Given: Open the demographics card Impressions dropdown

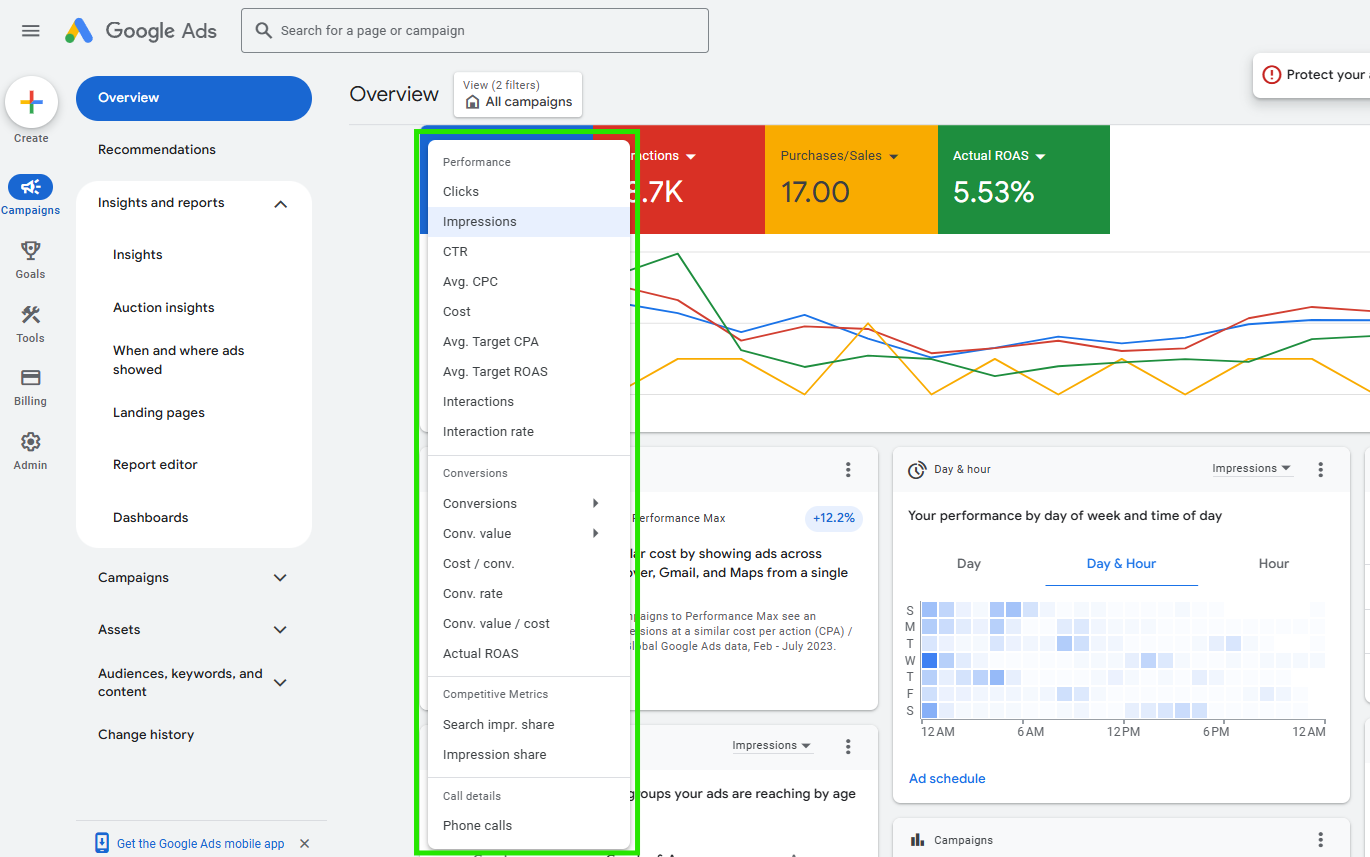Looking at the screenshot, I should (x=771, y=746).
